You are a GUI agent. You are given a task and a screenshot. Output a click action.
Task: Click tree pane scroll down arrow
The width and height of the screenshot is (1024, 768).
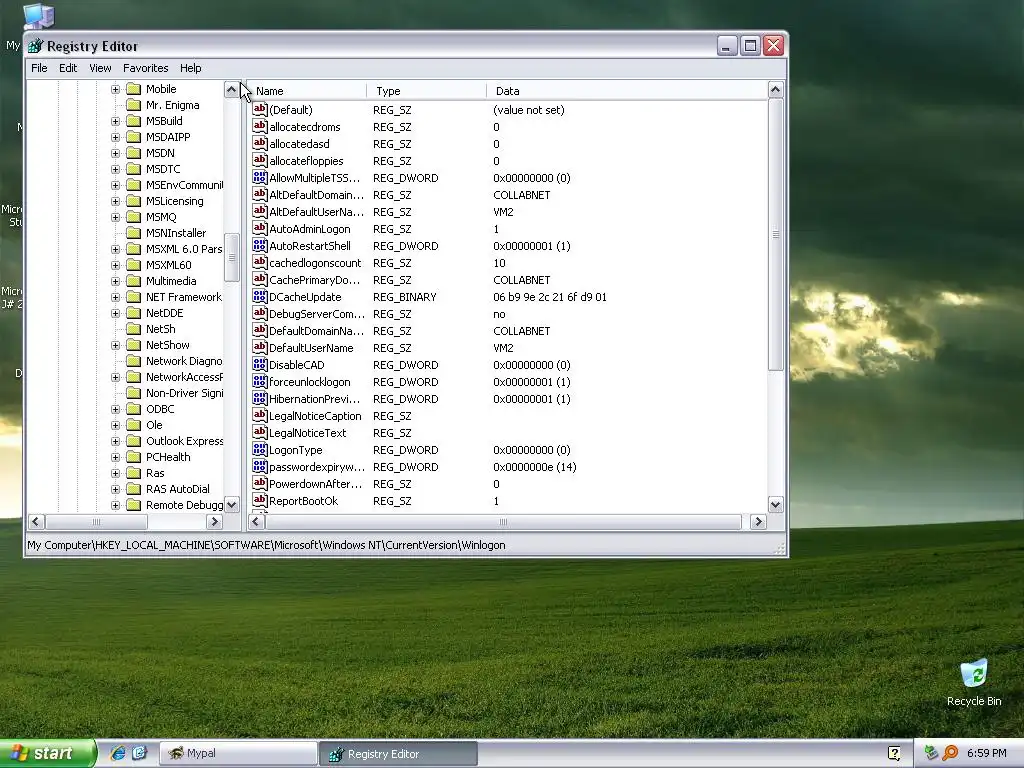[x=232, y=504]
